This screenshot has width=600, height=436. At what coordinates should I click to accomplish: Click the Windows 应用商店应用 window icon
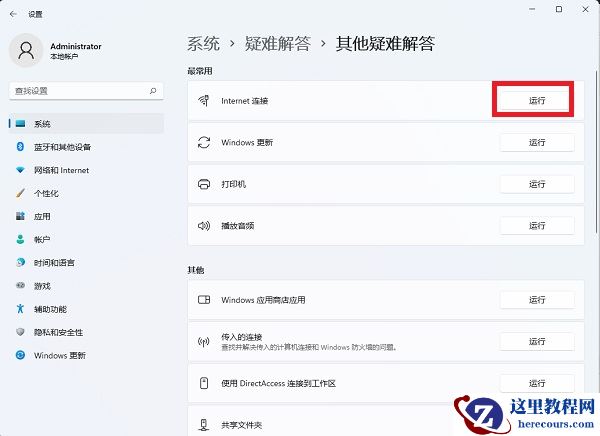[204, 300]
